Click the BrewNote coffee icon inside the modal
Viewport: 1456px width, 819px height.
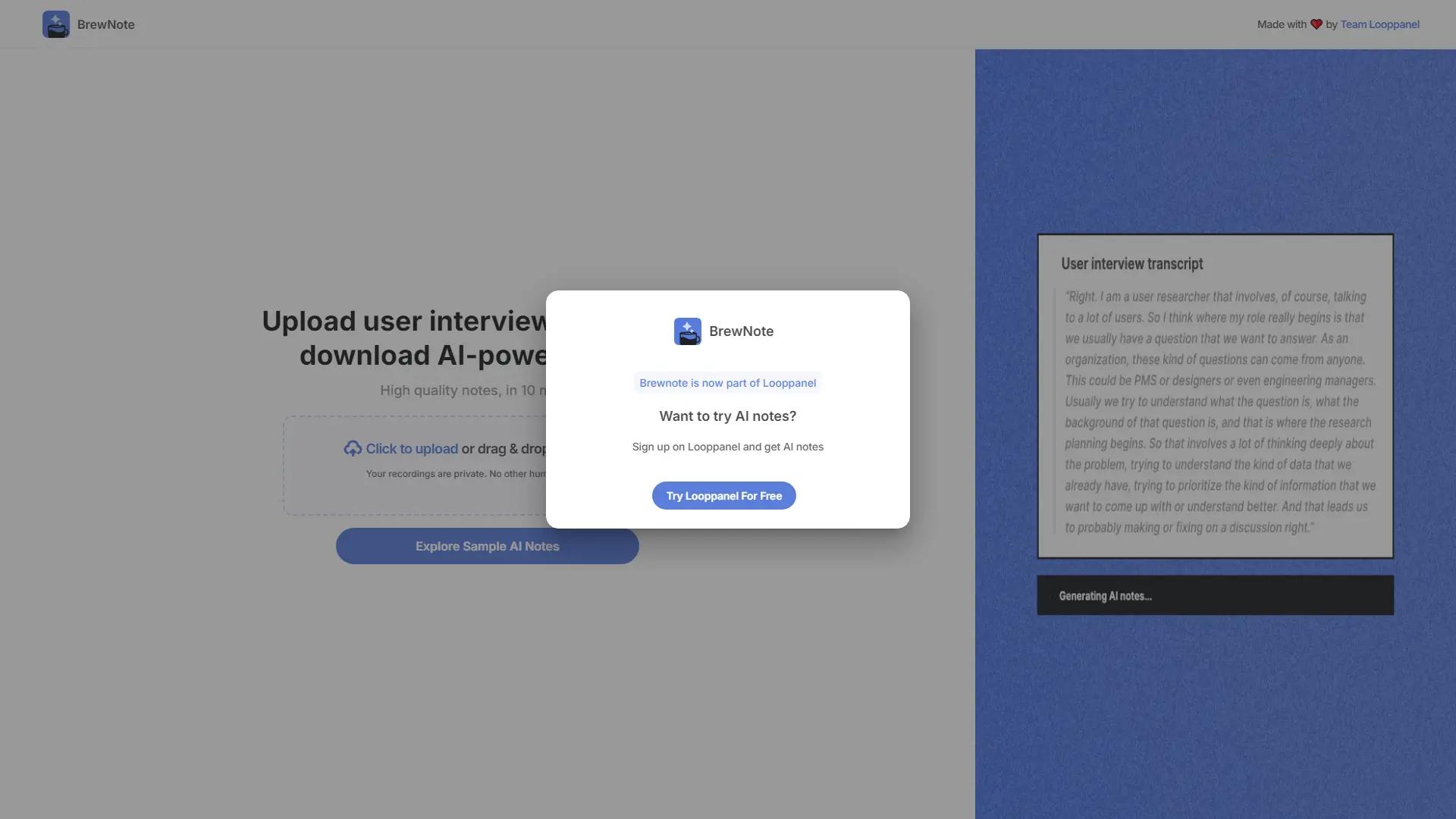coord(688,331)
